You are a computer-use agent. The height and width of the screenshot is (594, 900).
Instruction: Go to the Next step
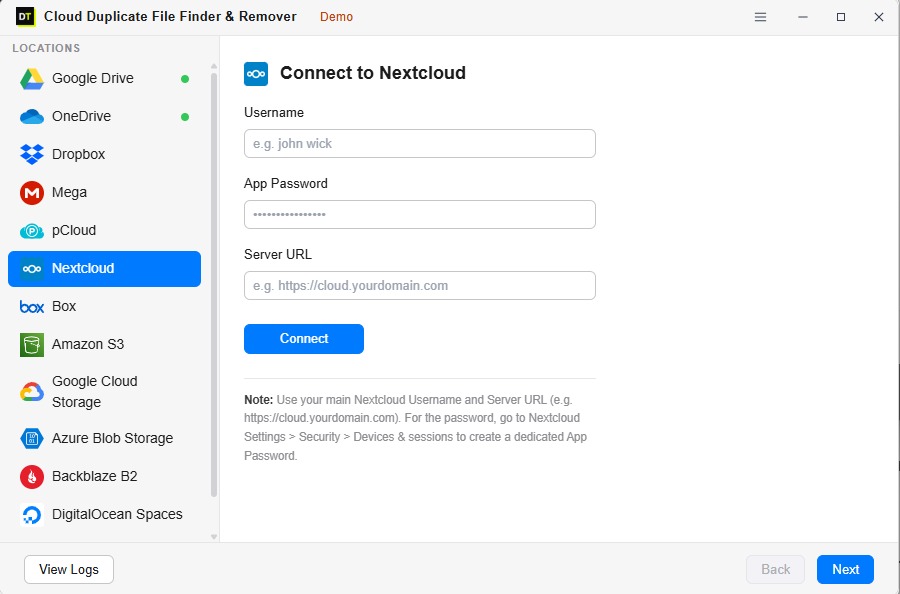(x=845, y=569)
